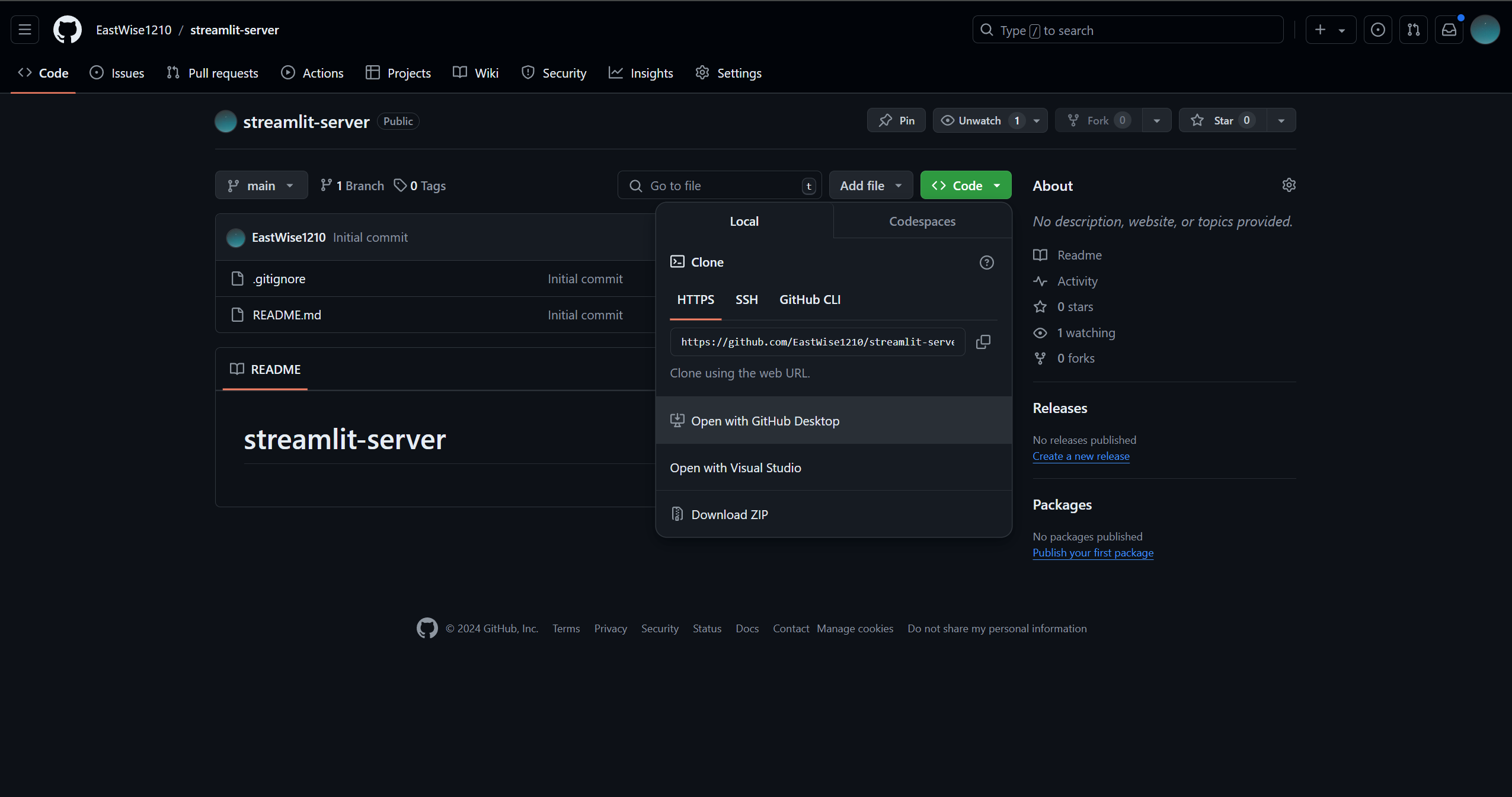Expand the Star lists dropdown arrow
Viewport: 1512px width, 797px height.
pos(1281,120)
